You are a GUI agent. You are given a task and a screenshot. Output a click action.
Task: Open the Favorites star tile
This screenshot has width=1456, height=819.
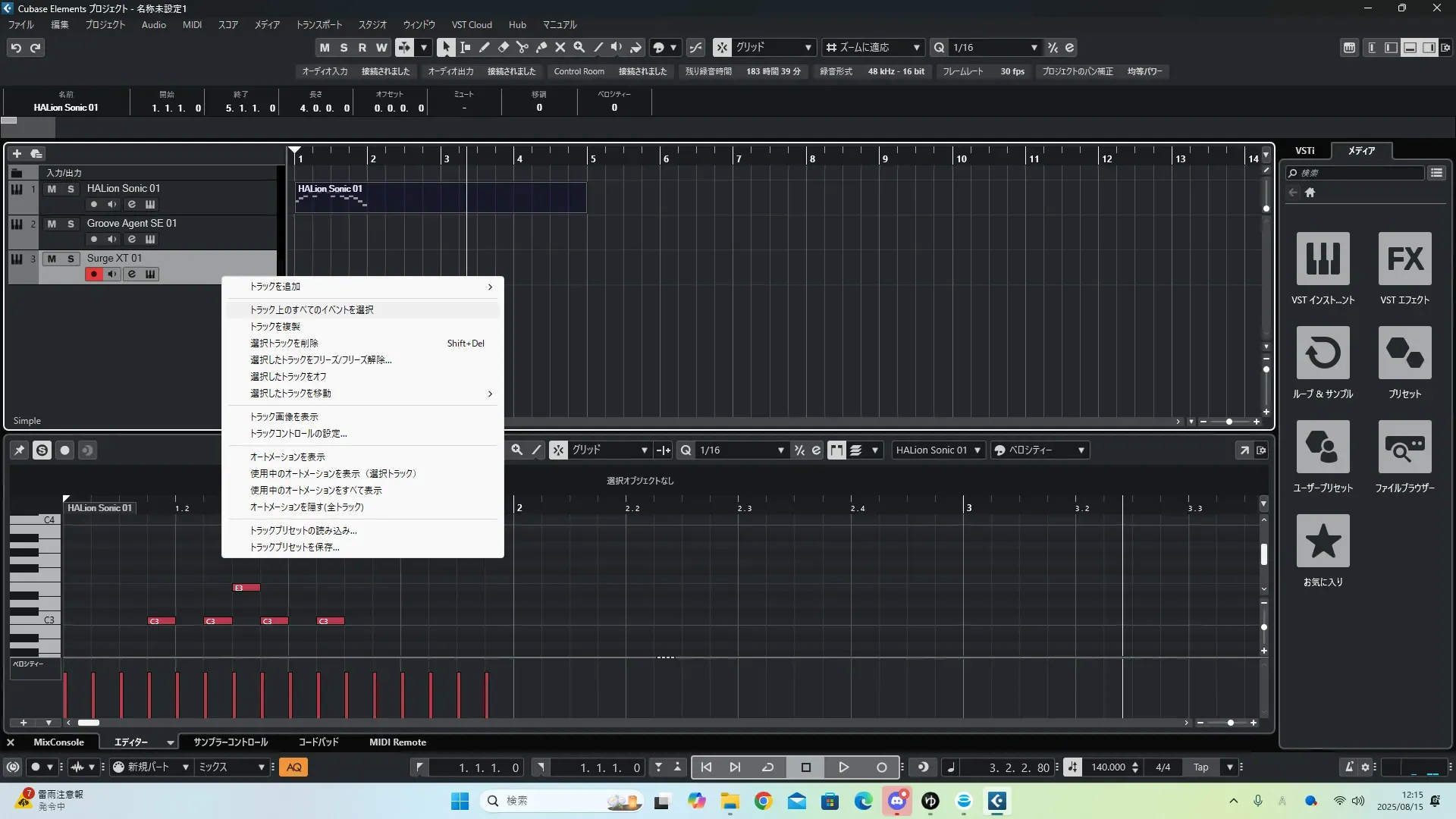pyautogui.click(x=1323, y=541)
